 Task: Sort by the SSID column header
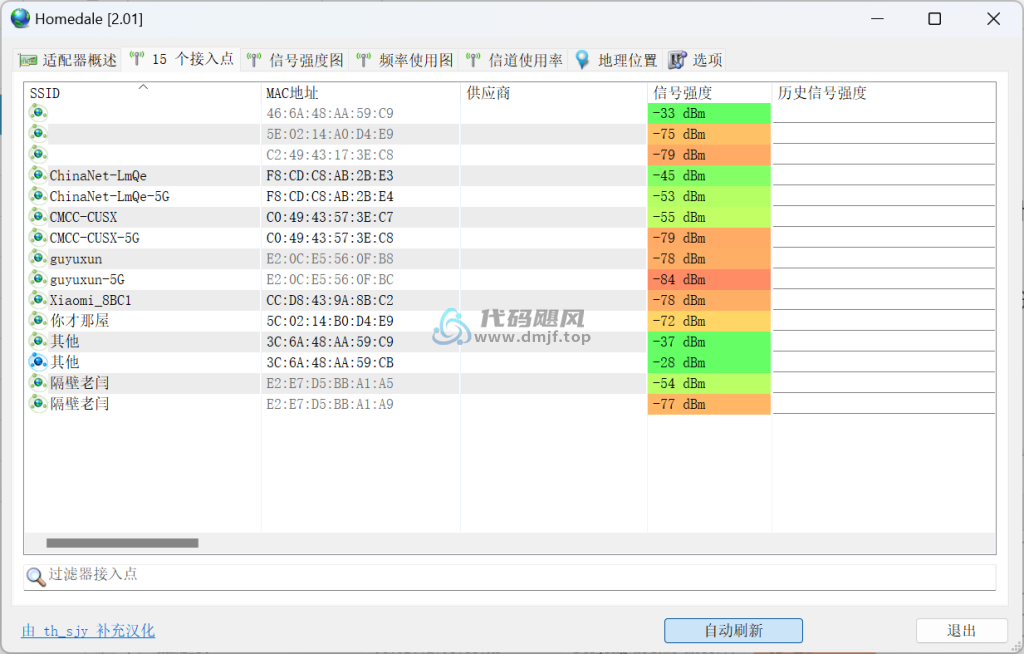142,93
